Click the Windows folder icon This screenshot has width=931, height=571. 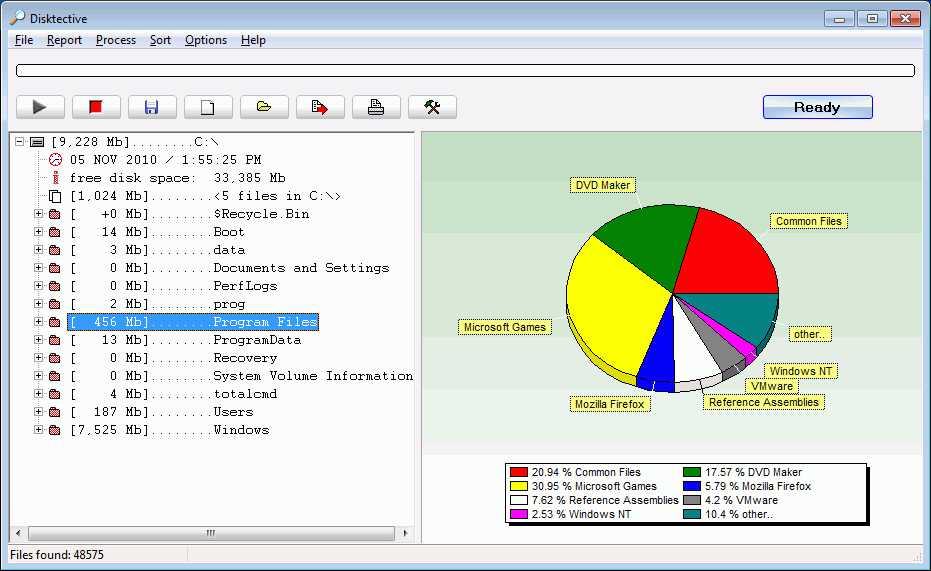coord(55,430)
